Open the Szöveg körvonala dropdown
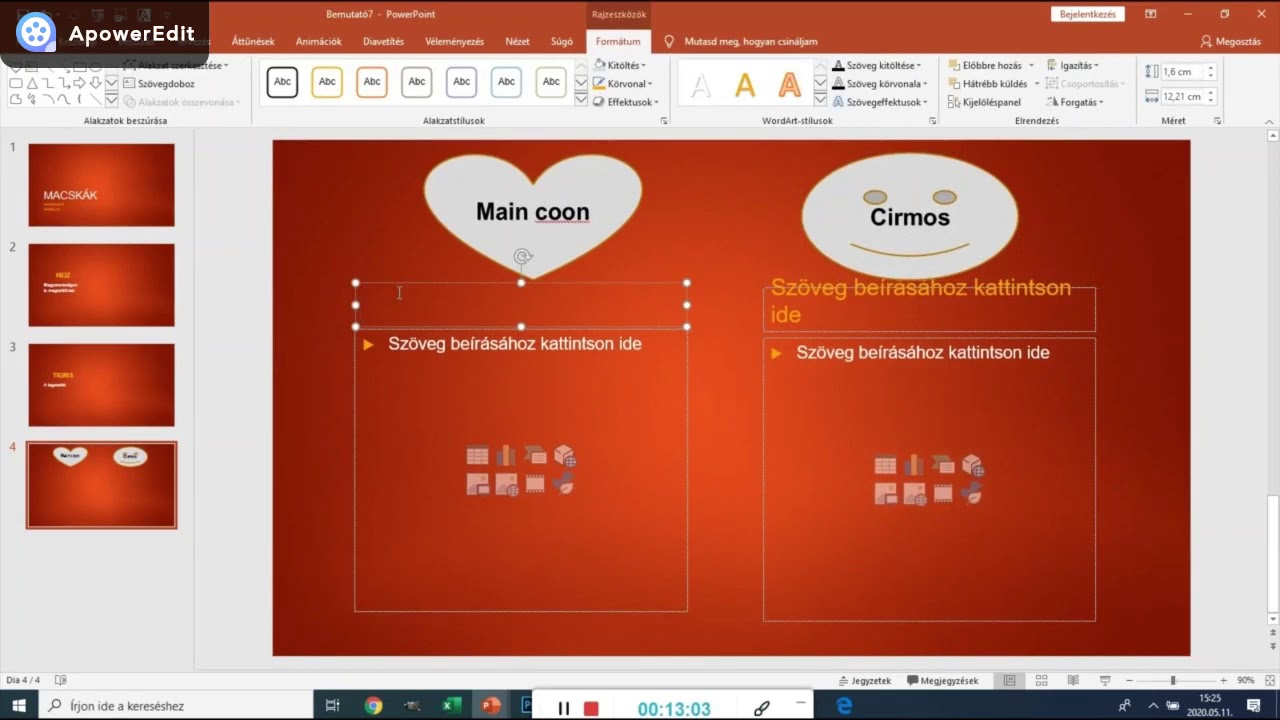Screen dimensions: 1280x720 [880, 84]
